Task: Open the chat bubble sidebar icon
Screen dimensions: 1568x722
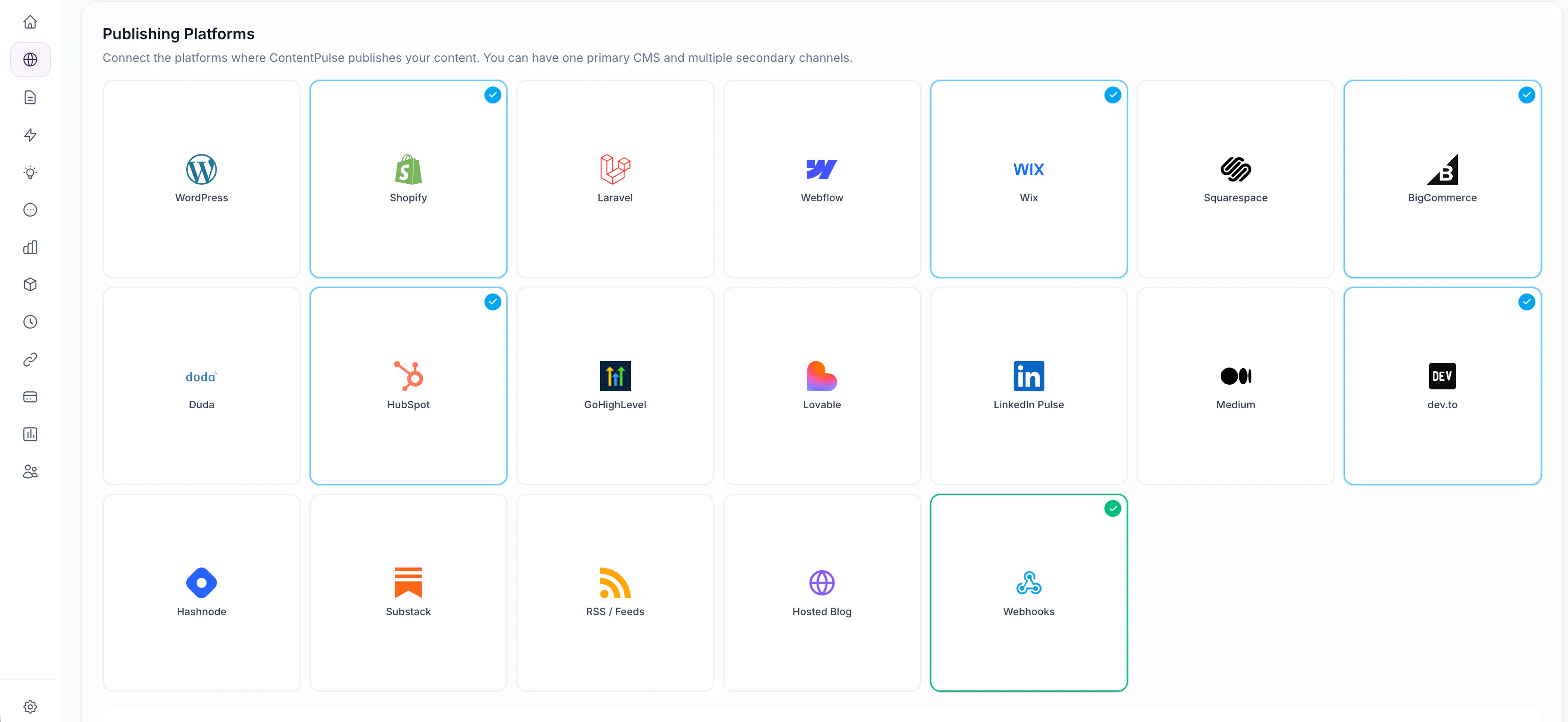Action: [x=30, y=210]
